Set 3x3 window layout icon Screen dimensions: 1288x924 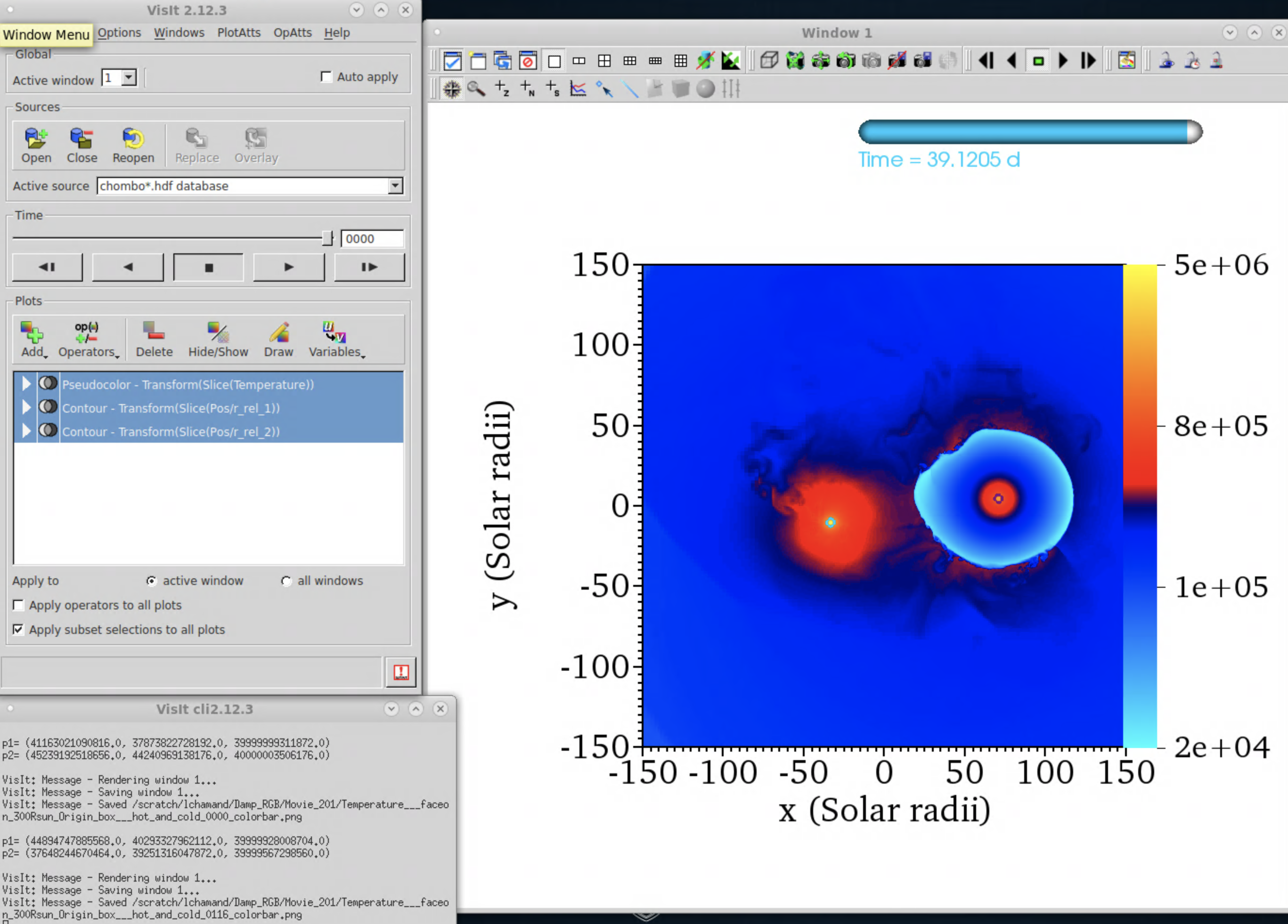680,60
